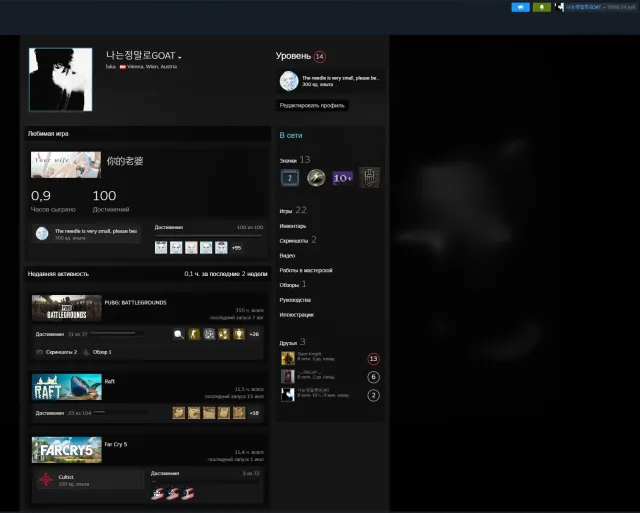Click friend level 13 red circle
Viewport: 640px width, 513px height.
click(373, 359)
